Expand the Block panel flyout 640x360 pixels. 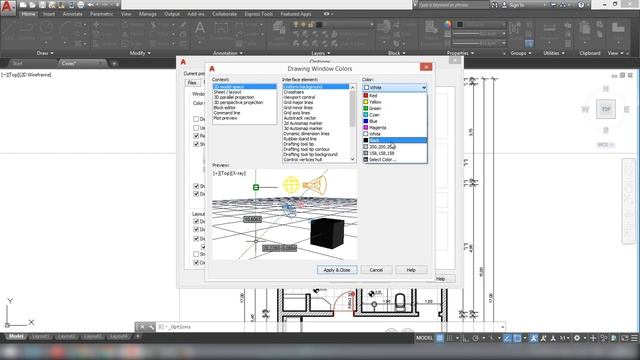396,53
